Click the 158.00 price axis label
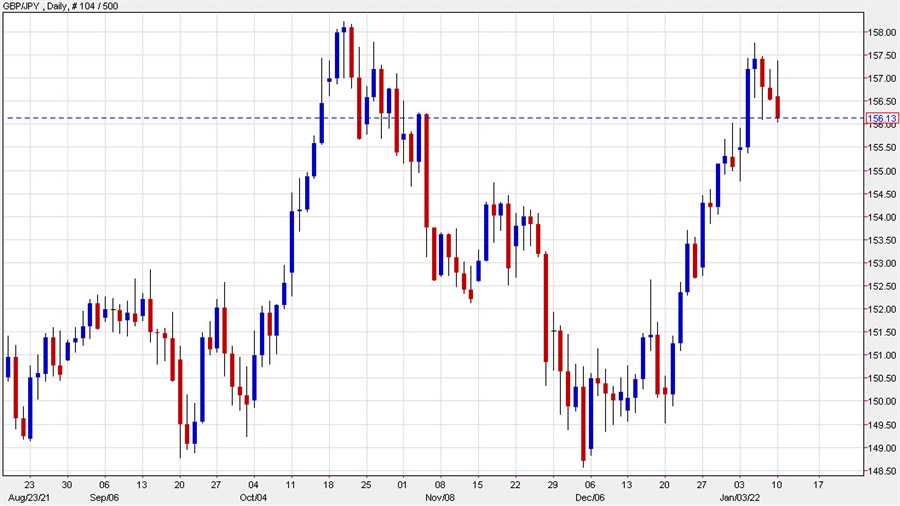This screenshot has width=900, height=506. [x=881, y=32]
